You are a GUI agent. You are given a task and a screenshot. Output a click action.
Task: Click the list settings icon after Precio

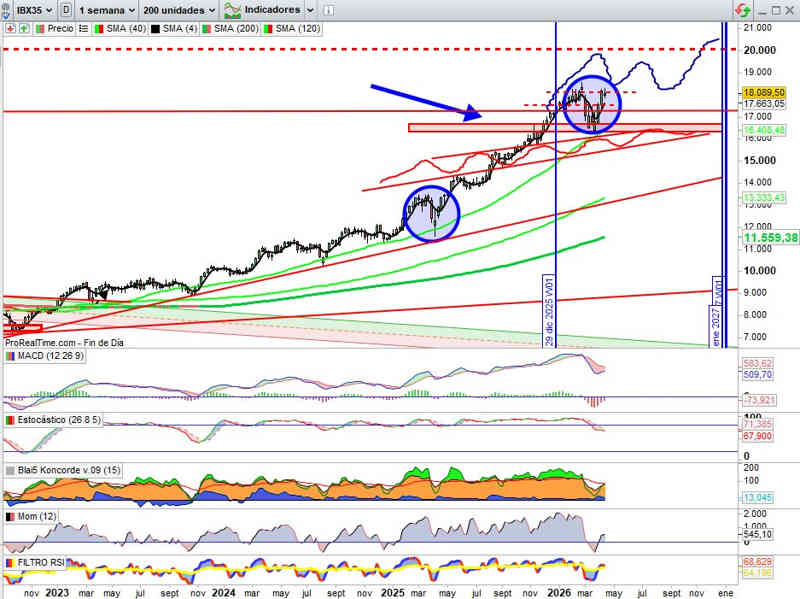[x=83, y=29]
